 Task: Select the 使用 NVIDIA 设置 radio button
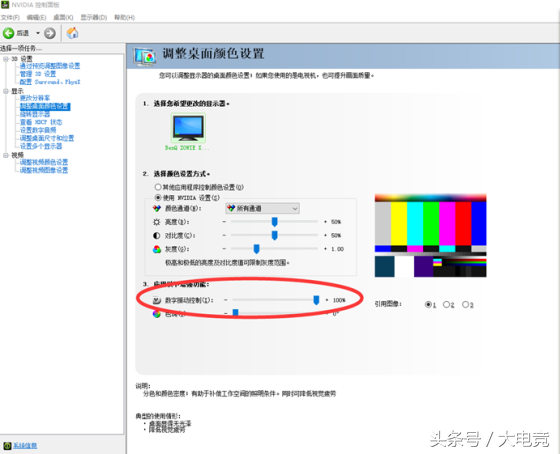158,197
